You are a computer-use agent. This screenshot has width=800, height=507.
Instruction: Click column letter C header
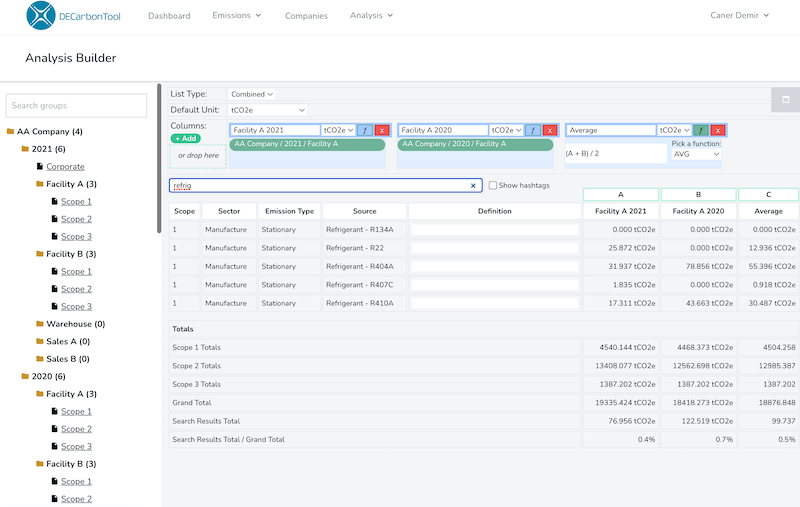768,194
